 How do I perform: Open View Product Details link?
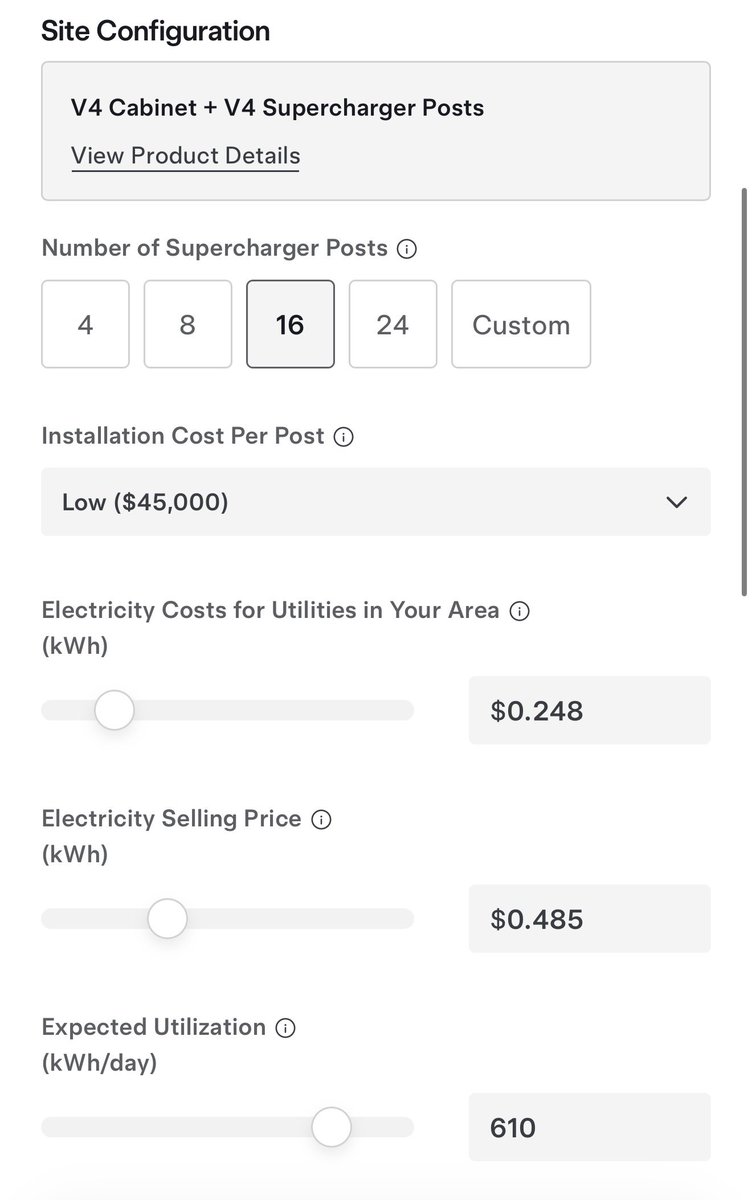coord(185,156)
